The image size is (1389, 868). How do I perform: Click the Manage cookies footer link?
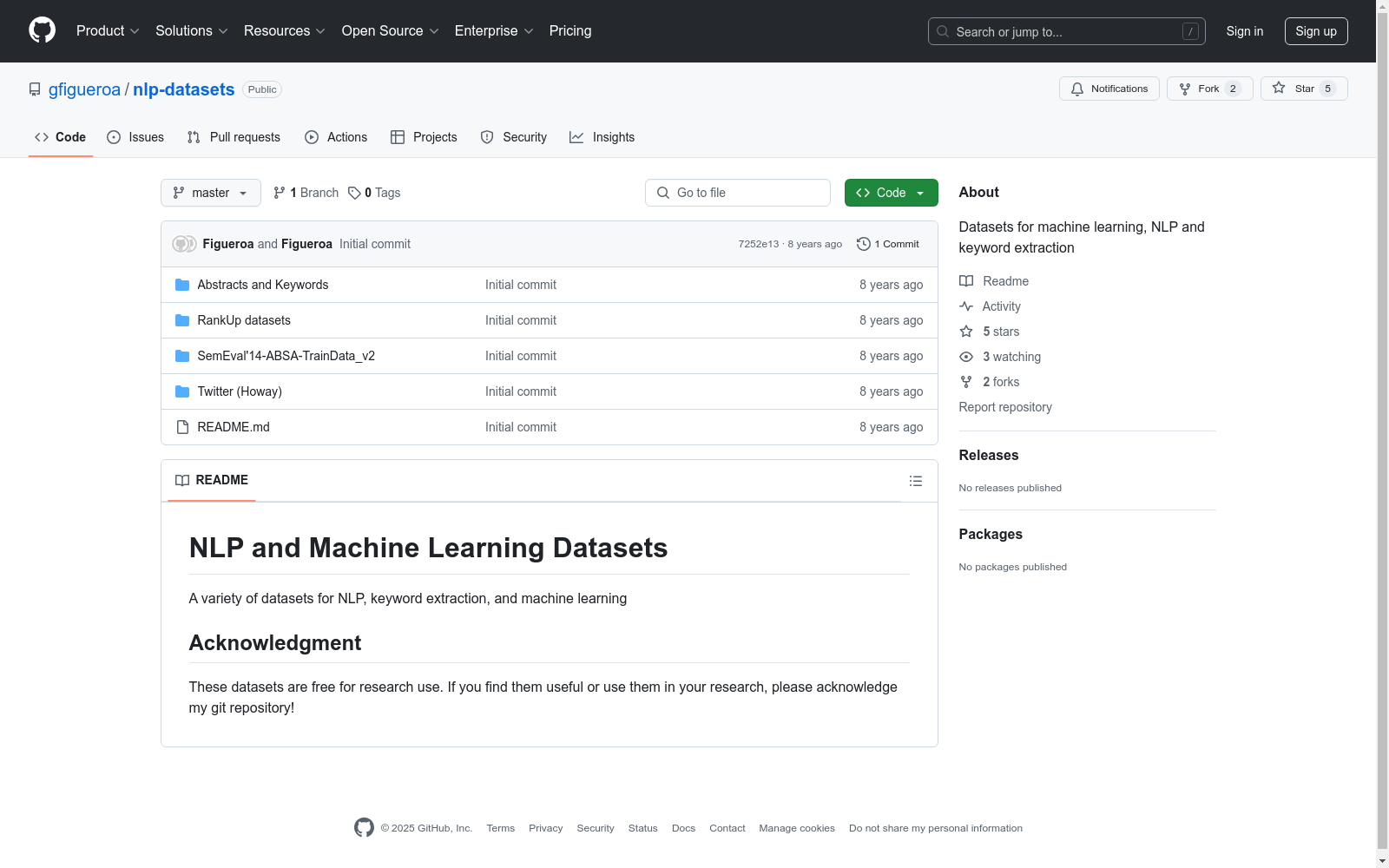point(797,828)
